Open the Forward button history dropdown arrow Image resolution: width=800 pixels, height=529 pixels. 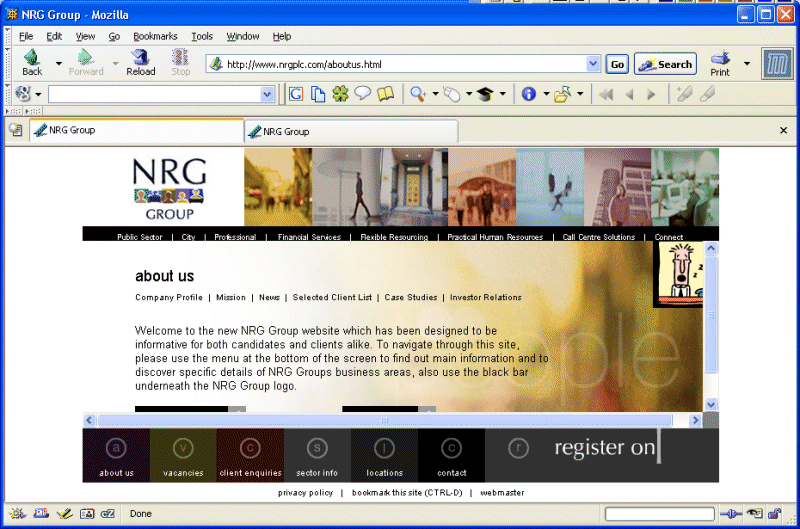pos(115,63)
